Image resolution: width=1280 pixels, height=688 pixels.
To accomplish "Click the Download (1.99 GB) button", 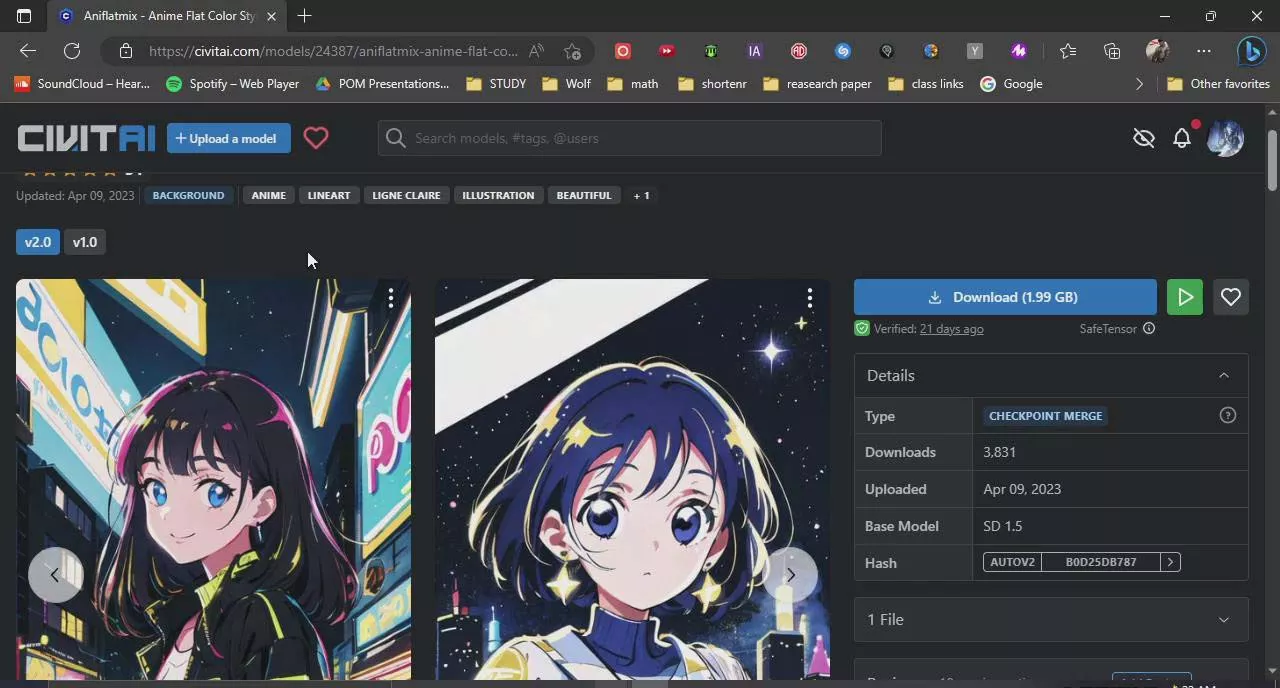I will coord(1005,297).
